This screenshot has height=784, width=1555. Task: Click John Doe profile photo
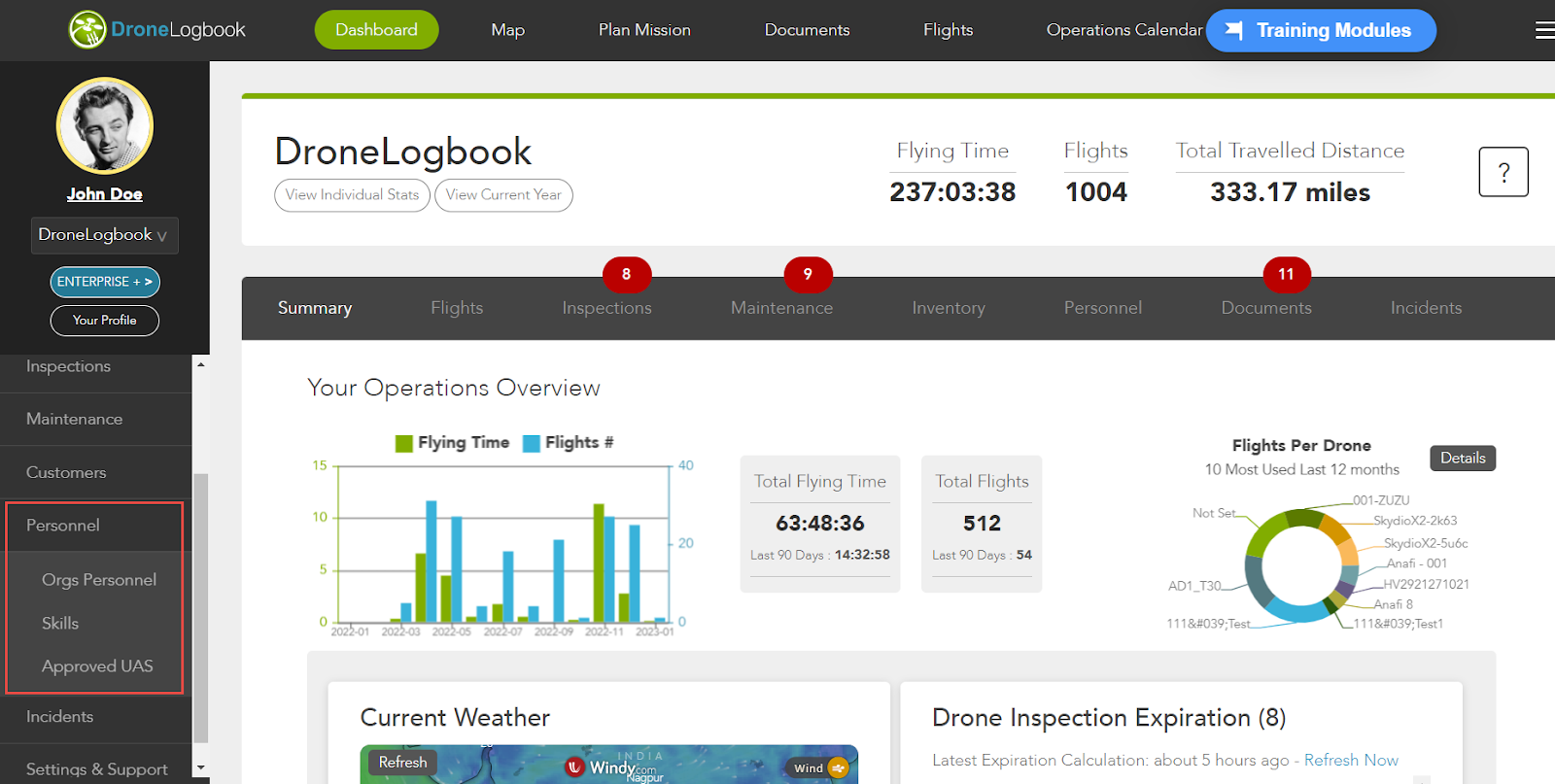point(105,126)
